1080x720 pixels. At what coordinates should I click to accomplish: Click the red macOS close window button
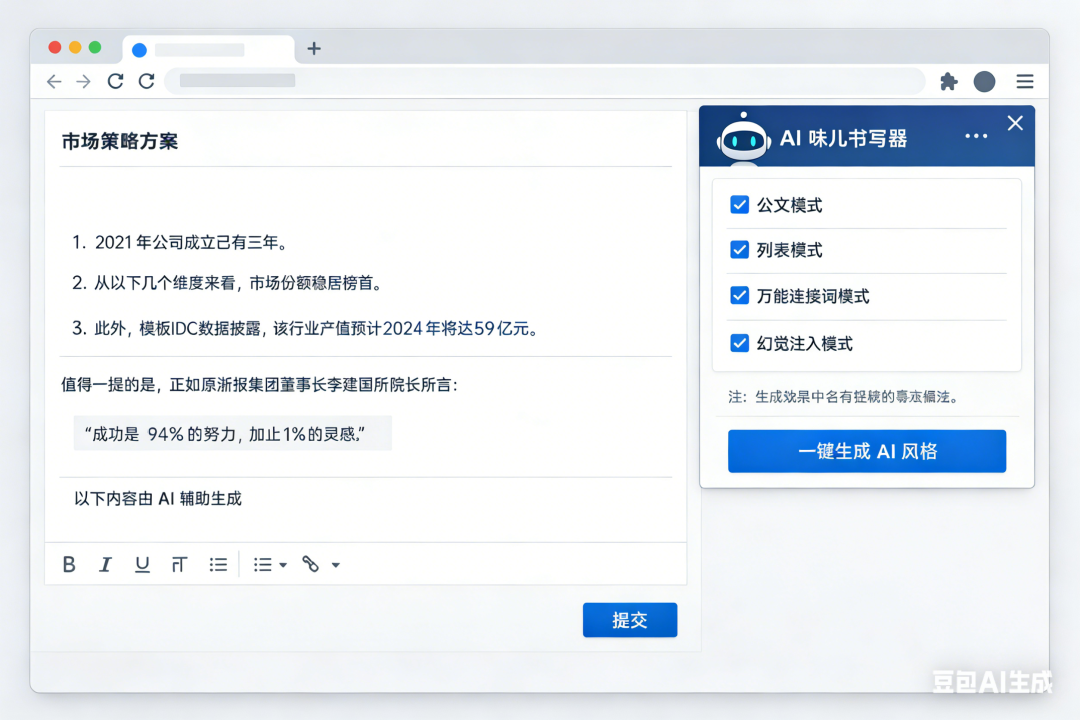tap(55, 48)
